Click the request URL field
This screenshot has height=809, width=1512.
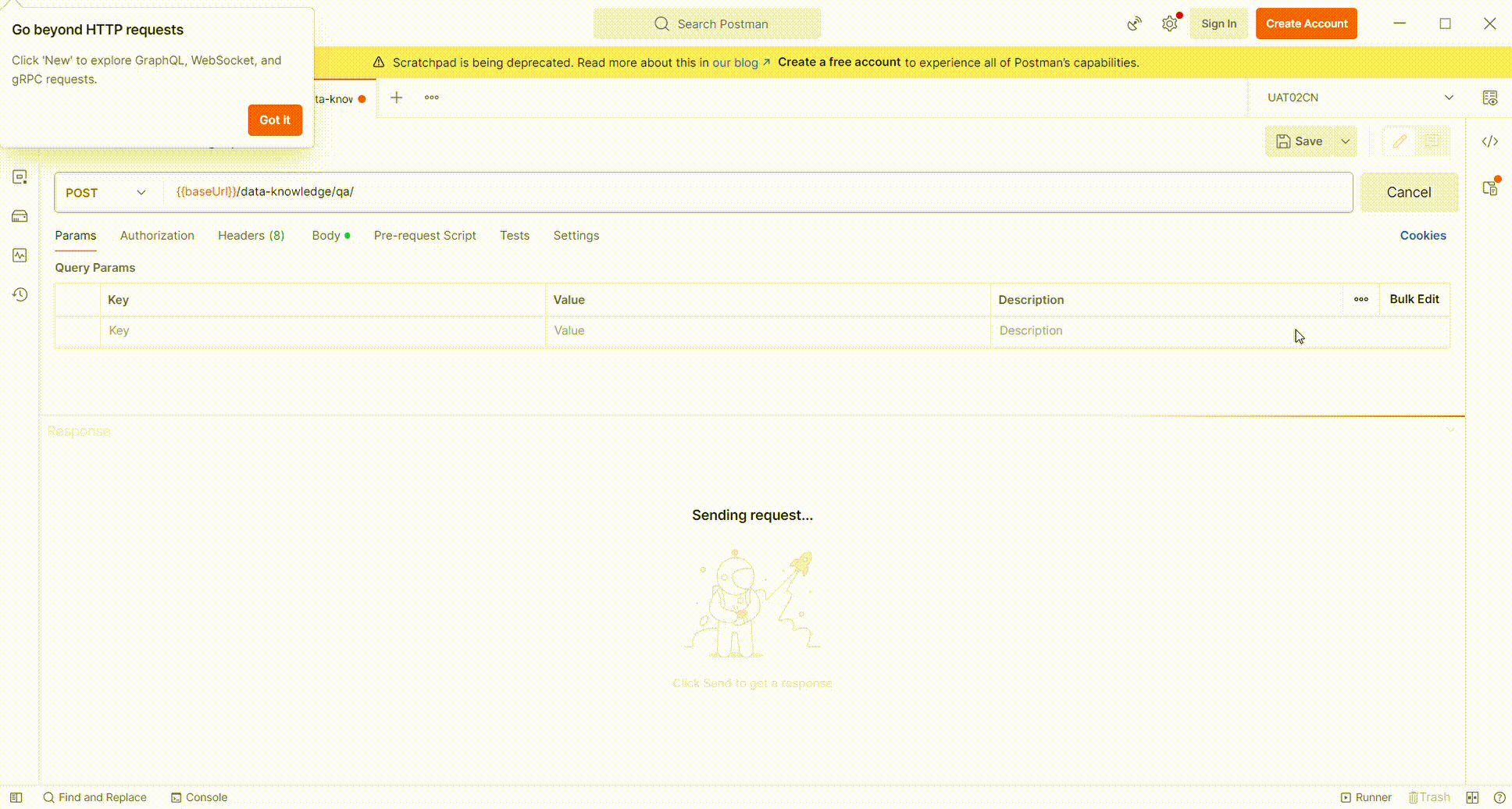point(547,192)
